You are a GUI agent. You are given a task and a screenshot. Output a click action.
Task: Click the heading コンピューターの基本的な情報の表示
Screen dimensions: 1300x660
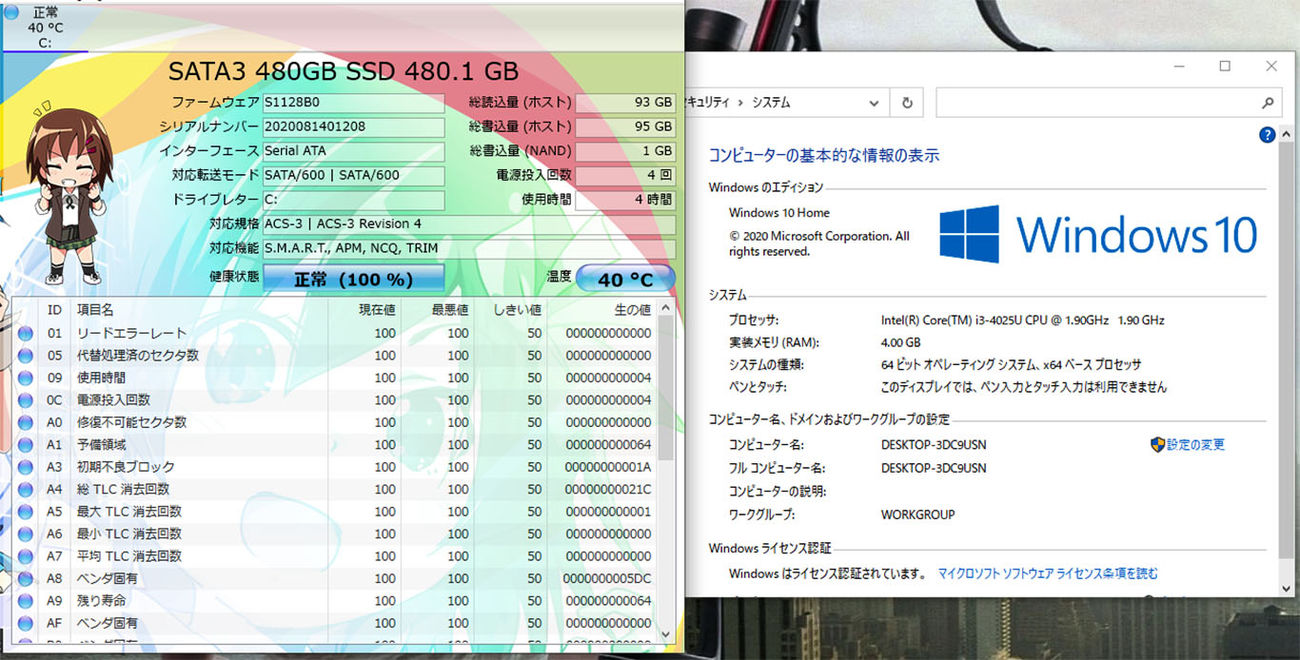pyautogui.click(x=824, y=155)
